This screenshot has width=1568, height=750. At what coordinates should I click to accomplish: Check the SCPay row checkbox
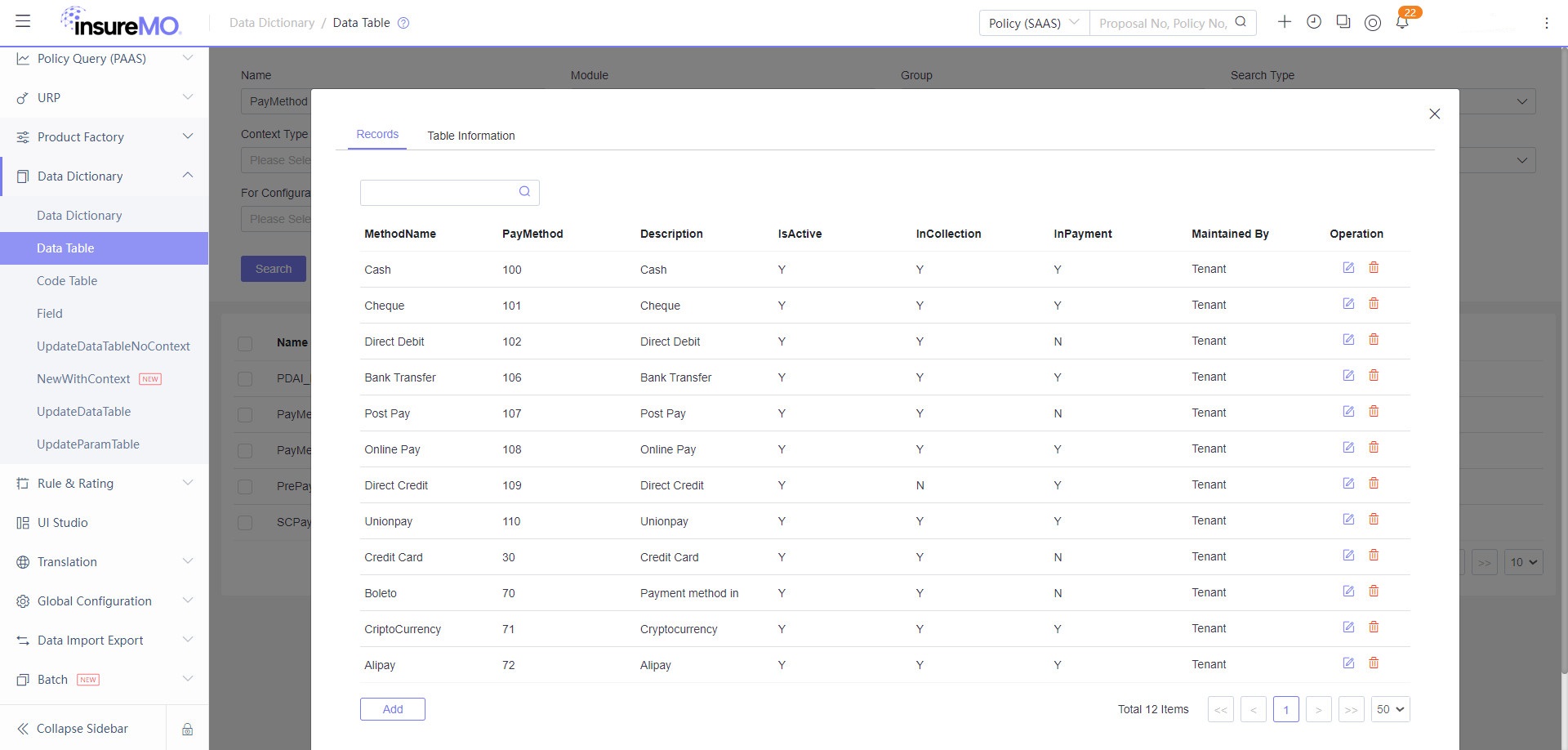245,523
